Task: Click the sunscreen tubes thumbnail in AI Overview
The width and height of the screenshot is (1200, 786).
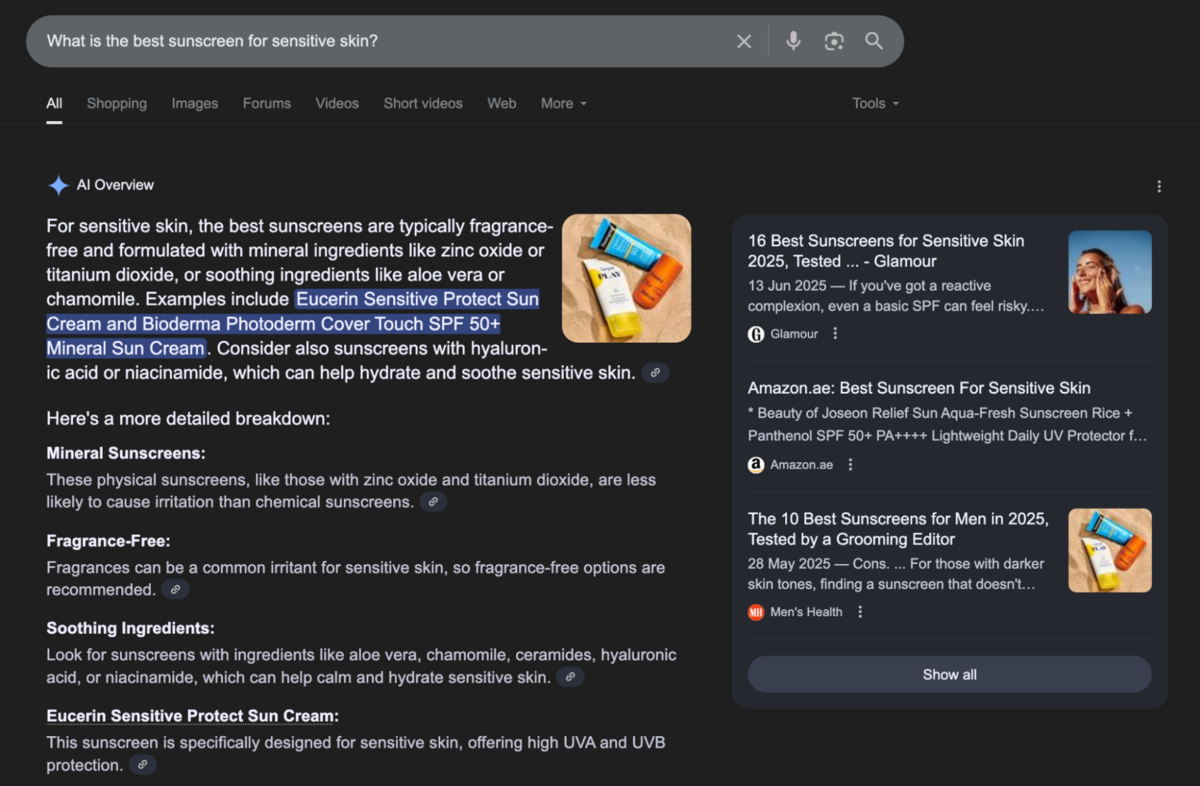Action: click(626, 278)
